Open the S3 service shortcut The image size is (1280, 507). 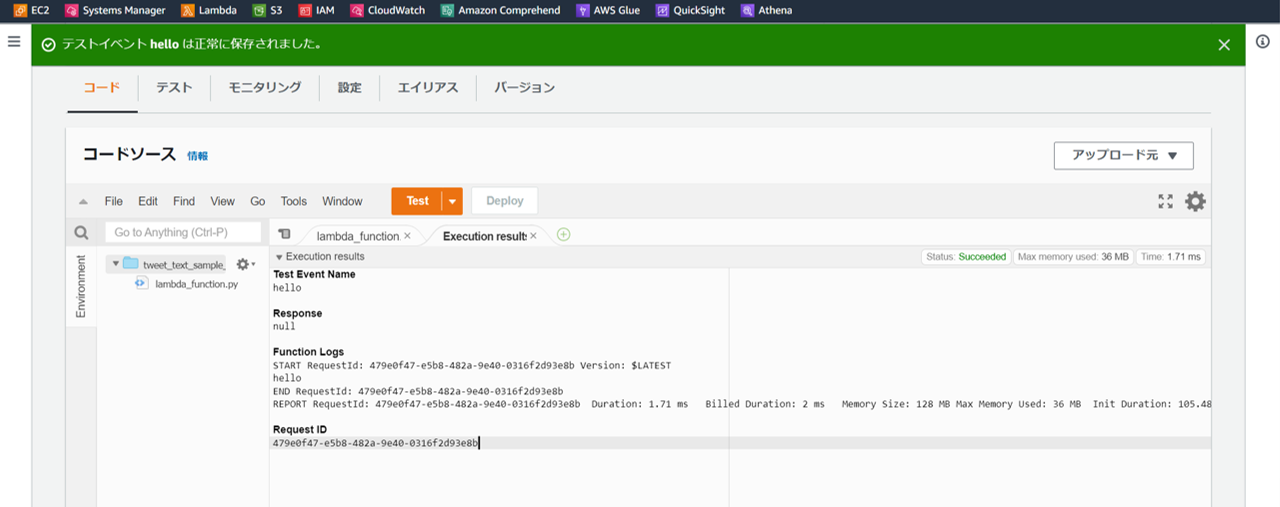click(268, 10)
